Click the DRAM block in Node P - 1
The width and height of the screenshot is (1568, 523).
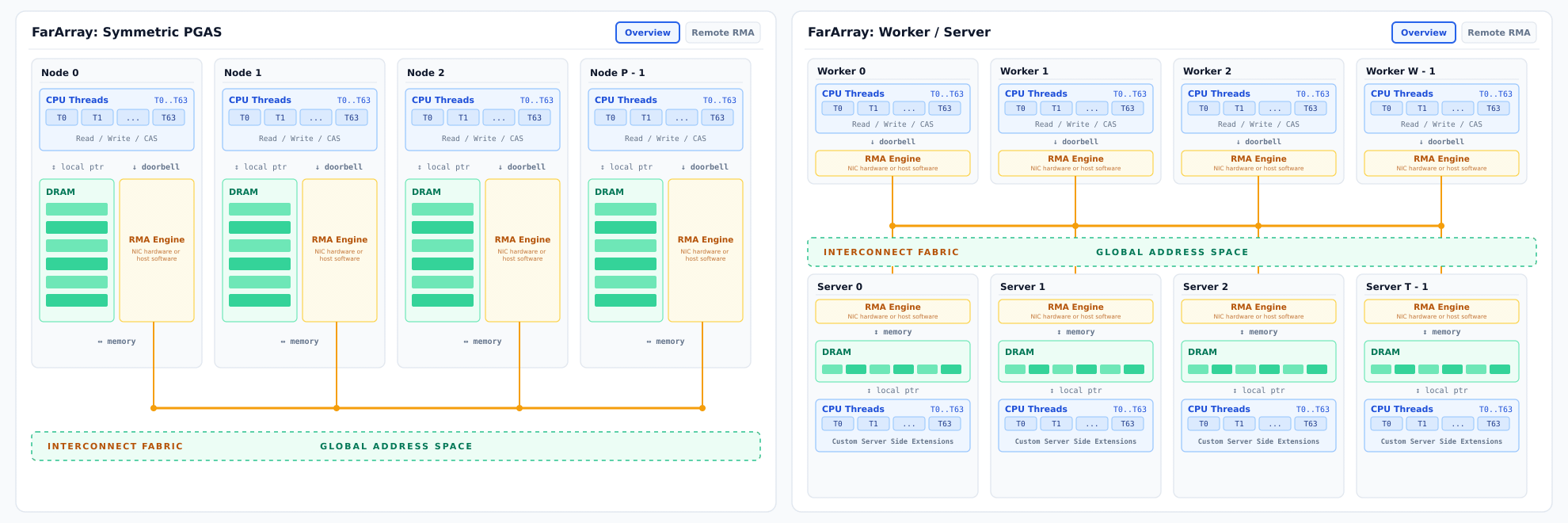626,250
